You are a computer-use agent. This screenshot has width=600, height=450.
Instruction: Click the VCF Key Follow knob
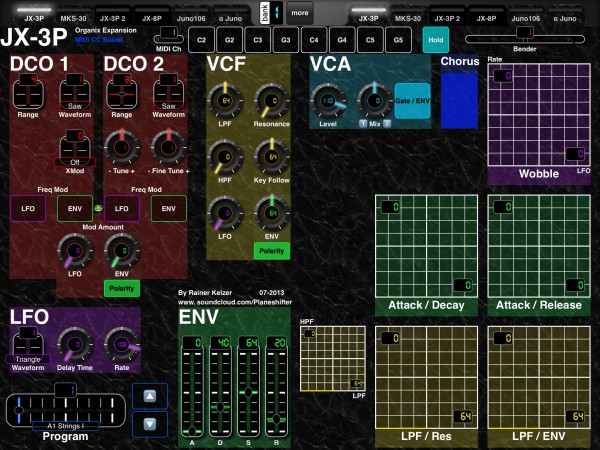tap(272, 157)
